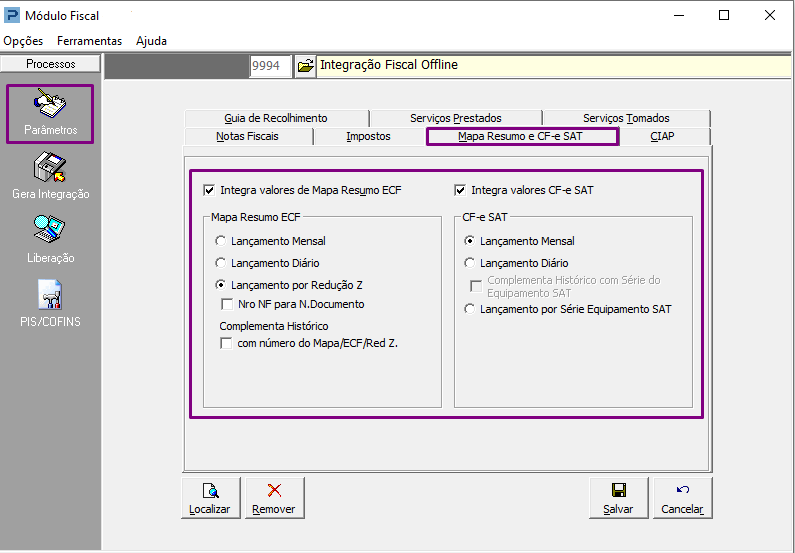Click the code field showing 9994
The height and width of the screenshot is (553, 795).
pos(270,66)
